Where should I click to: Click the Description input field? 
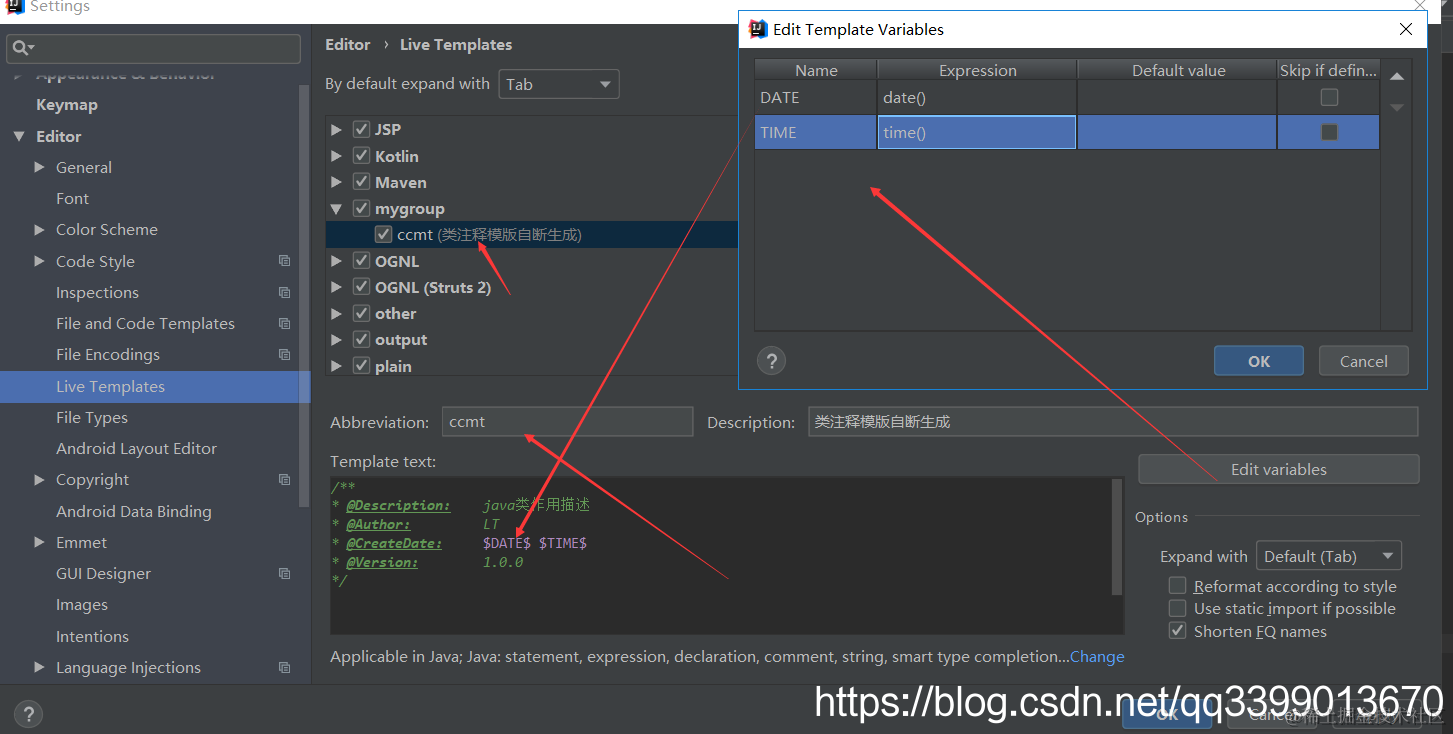1113,422
